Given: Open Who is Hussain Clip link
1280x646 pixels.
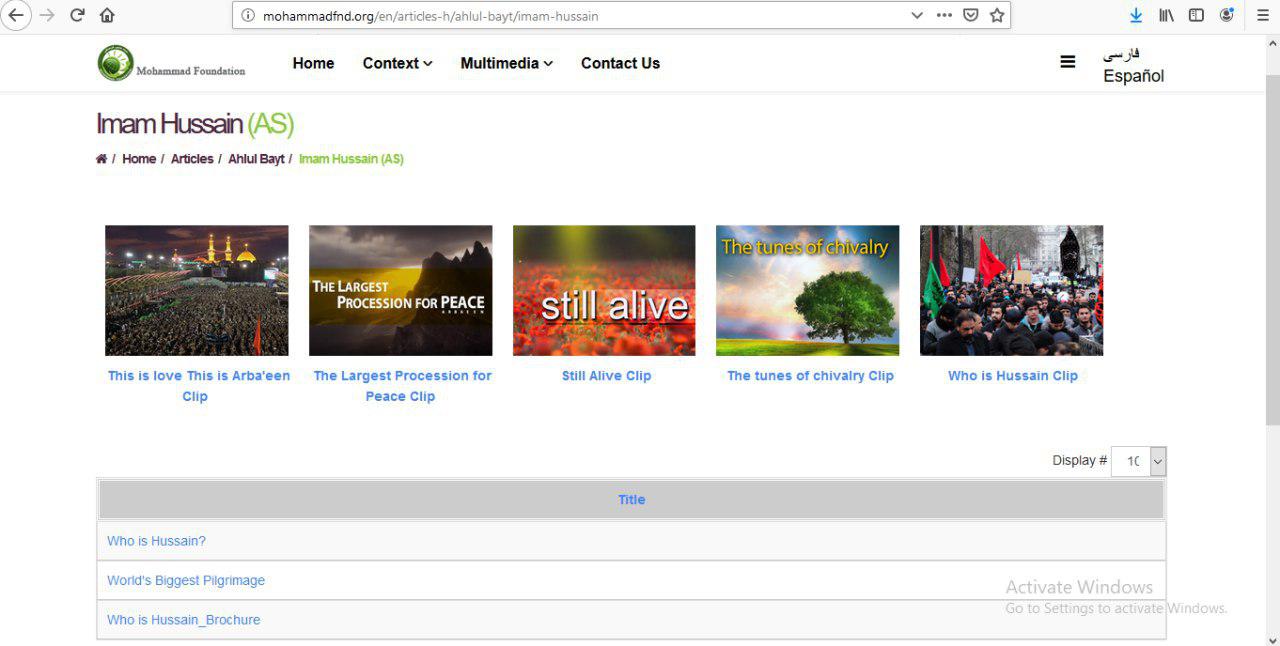Looking at the screenshot, I should (1013, 376).
